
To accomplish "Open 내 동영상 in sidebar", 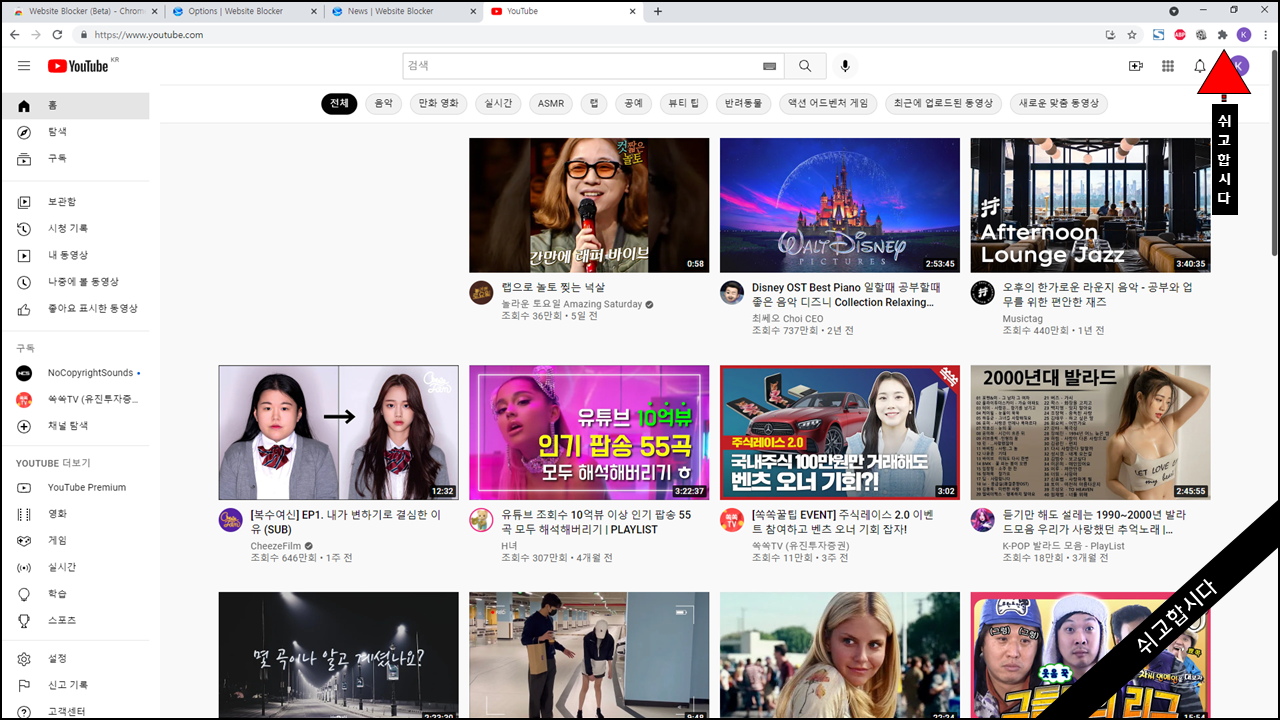I will pos(75,255).
